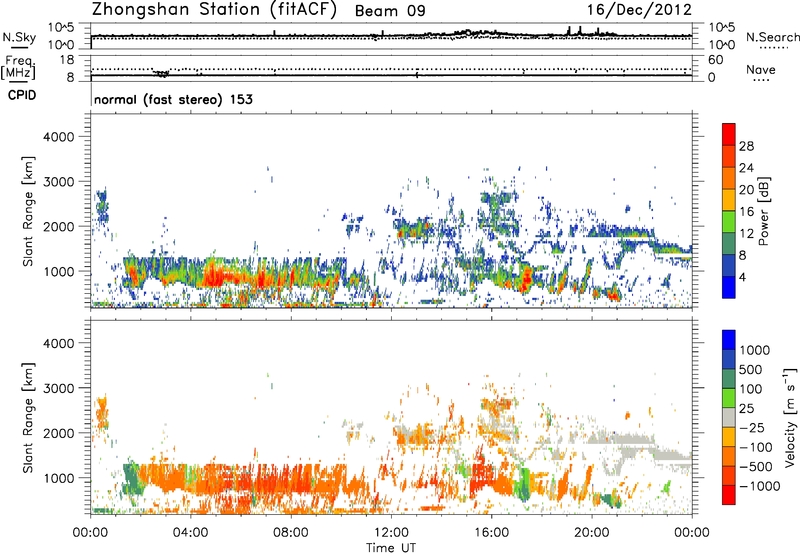Click the '3000' tick label on the power panel
This screenshot has width=800, height=554.
[x=58, y=182]
